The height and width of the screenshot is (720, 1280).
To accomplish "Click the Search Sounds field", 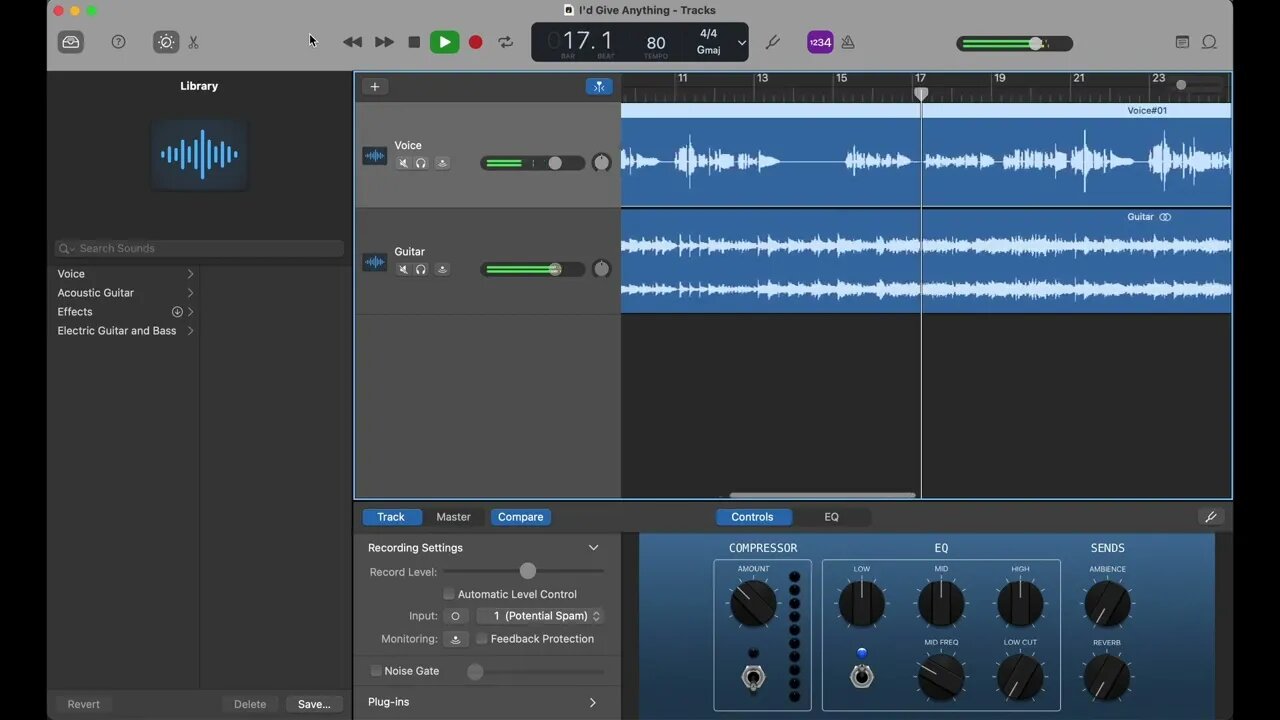I will click(x=200, y=248).
